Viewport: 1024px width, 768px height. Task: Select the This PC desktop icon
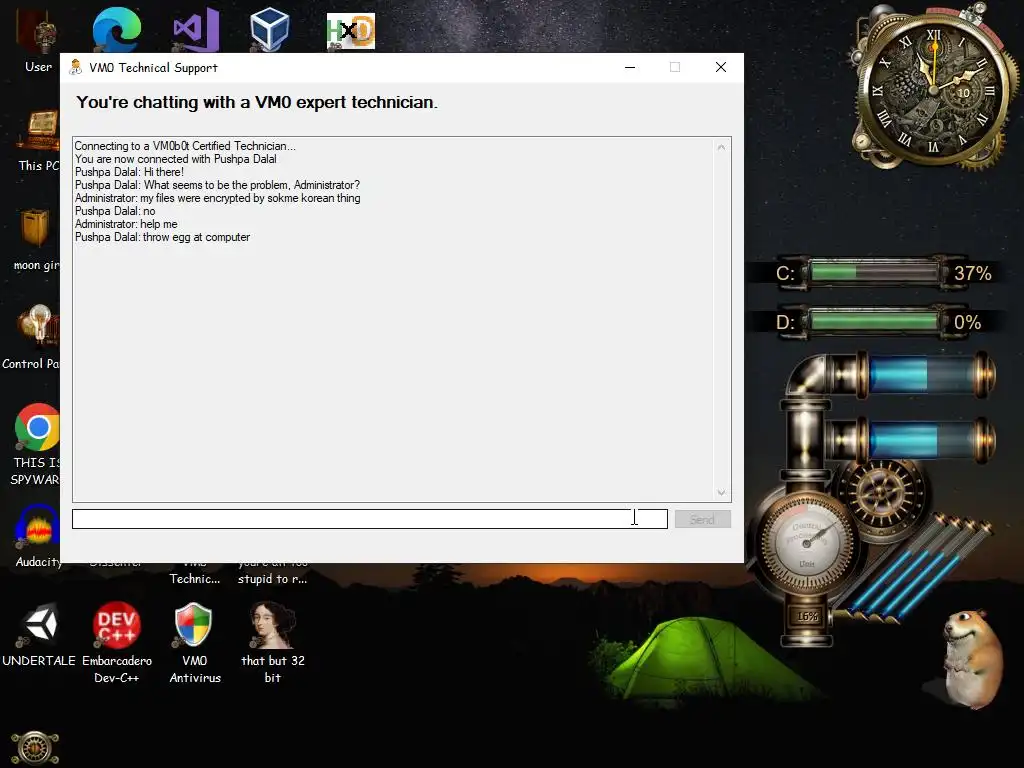click(x=39, y=140)
